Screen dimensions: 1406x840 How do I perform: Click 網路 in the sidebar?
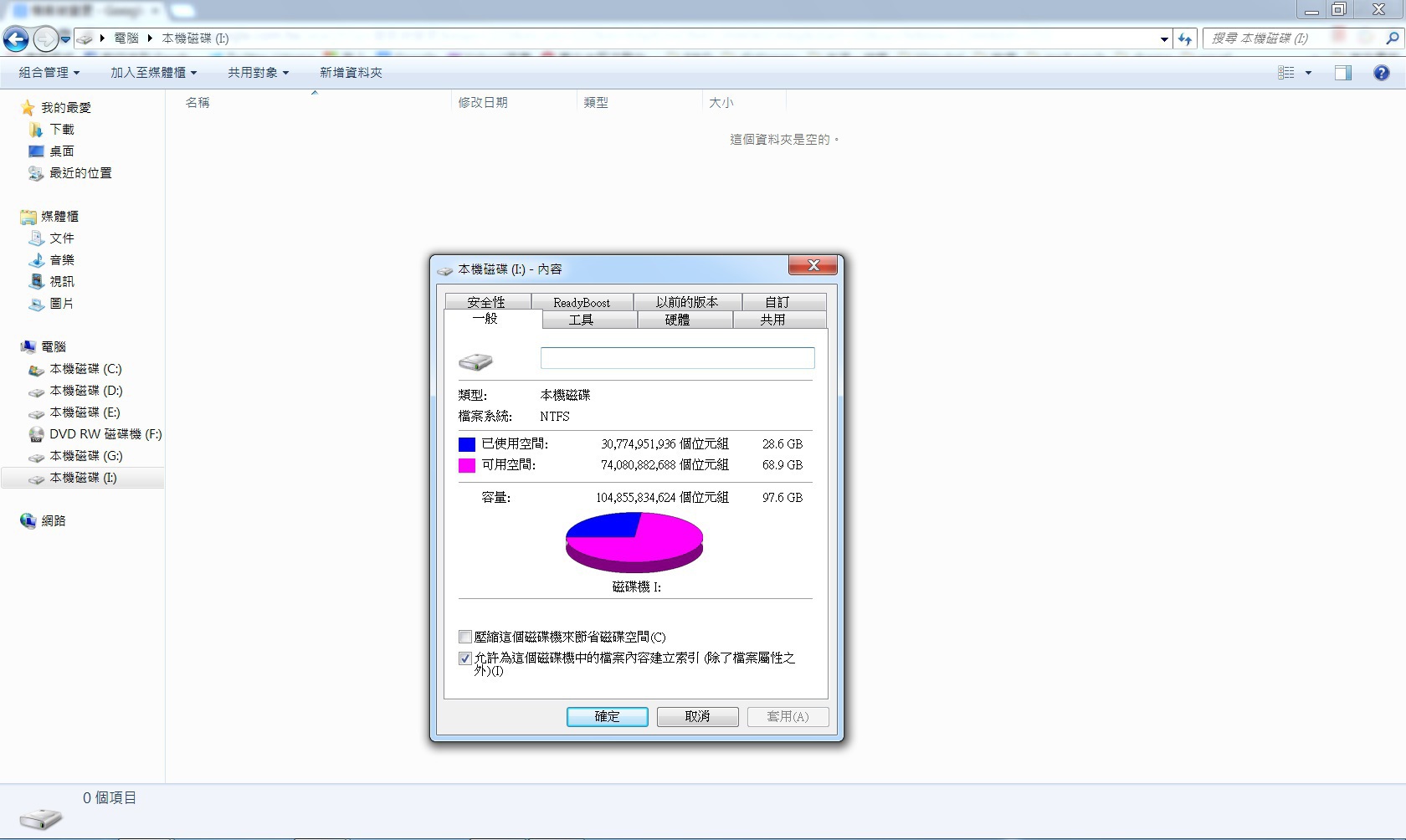44,521
